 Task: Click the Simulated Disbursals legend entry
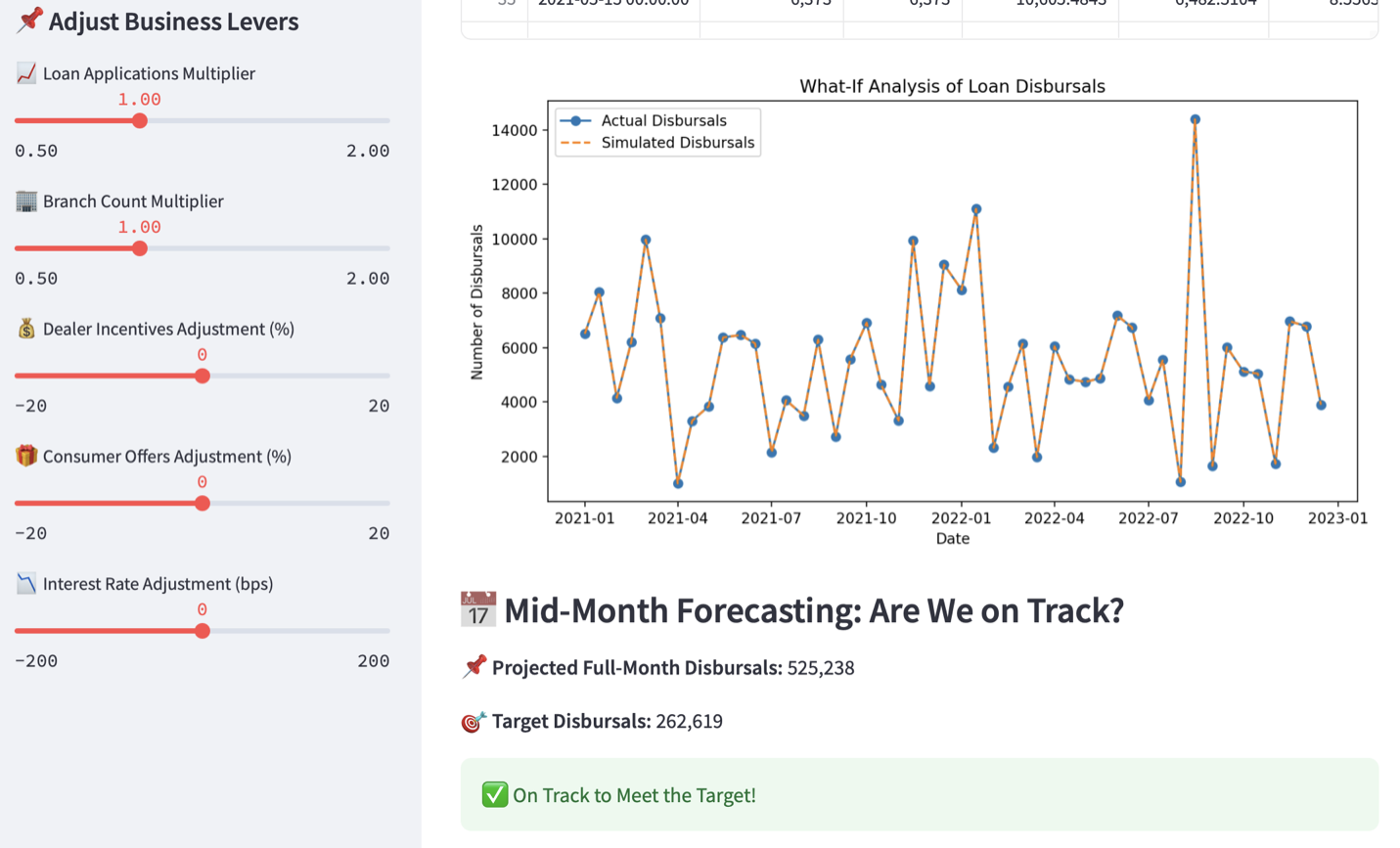[x=676, y=143]
